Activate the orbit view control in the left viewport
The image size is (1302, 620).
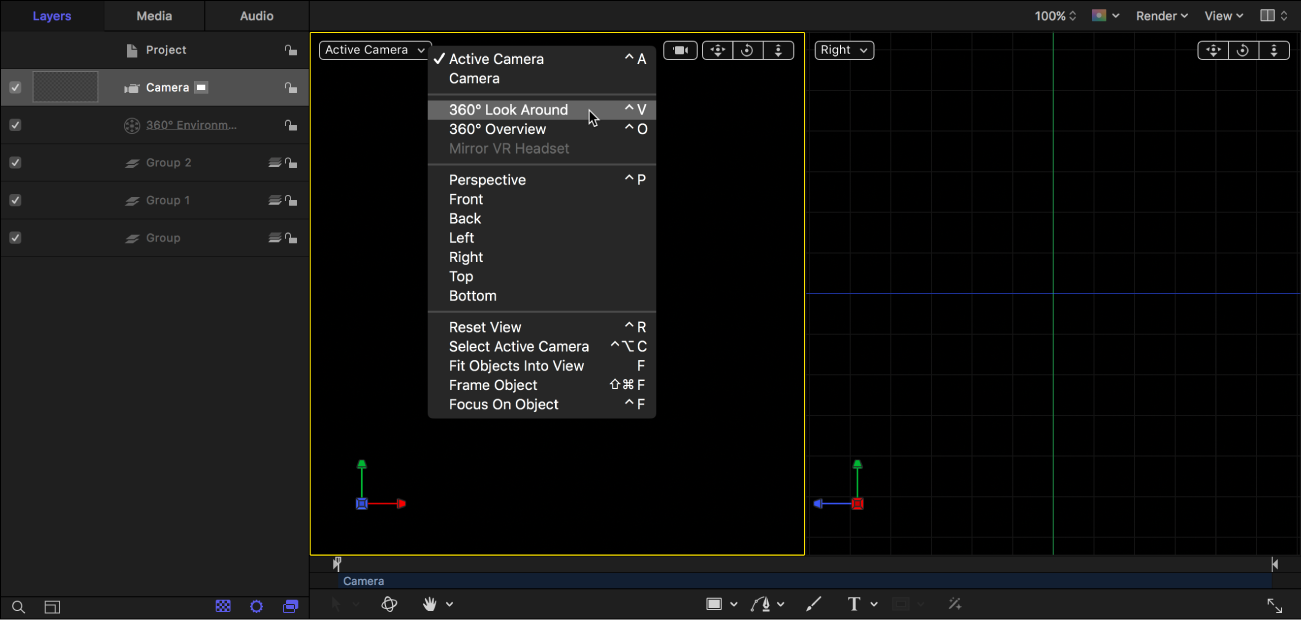(747, 49)
